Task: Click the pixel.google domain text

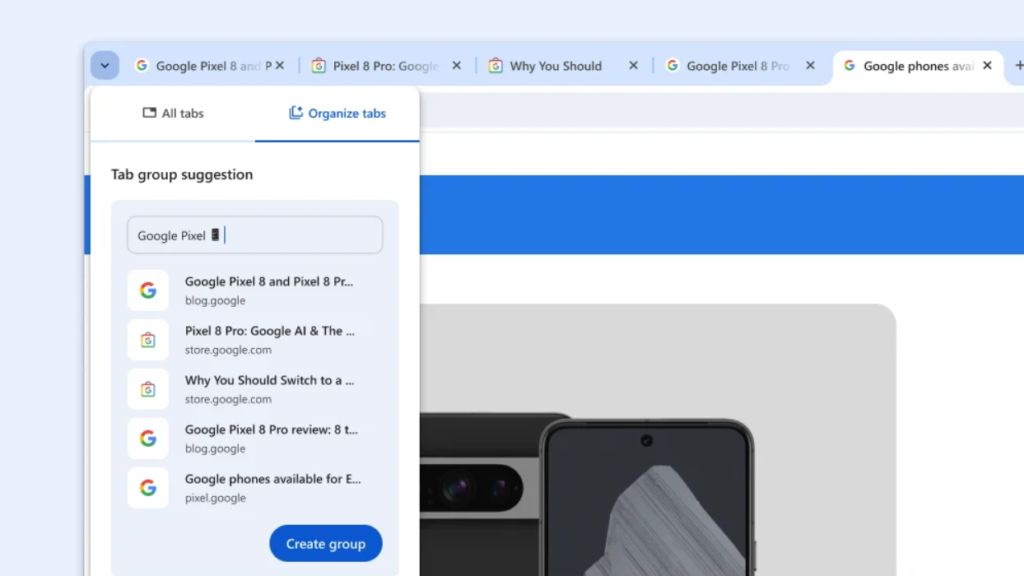Action: point(216,498)
